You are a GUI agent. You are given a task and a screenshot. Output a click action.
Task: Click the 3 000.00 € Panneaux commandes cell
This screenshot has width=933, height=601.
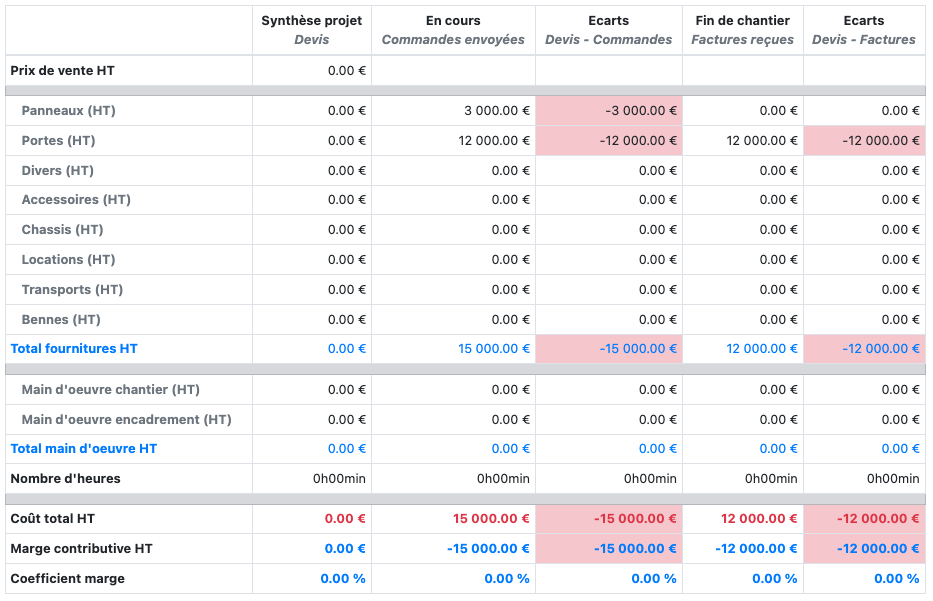497,111
